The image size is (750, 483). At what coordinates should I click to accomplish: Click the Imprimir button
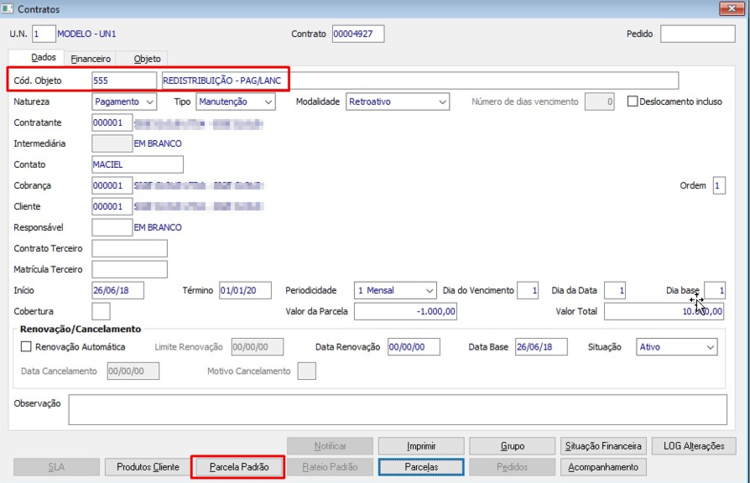click(421, 446)
